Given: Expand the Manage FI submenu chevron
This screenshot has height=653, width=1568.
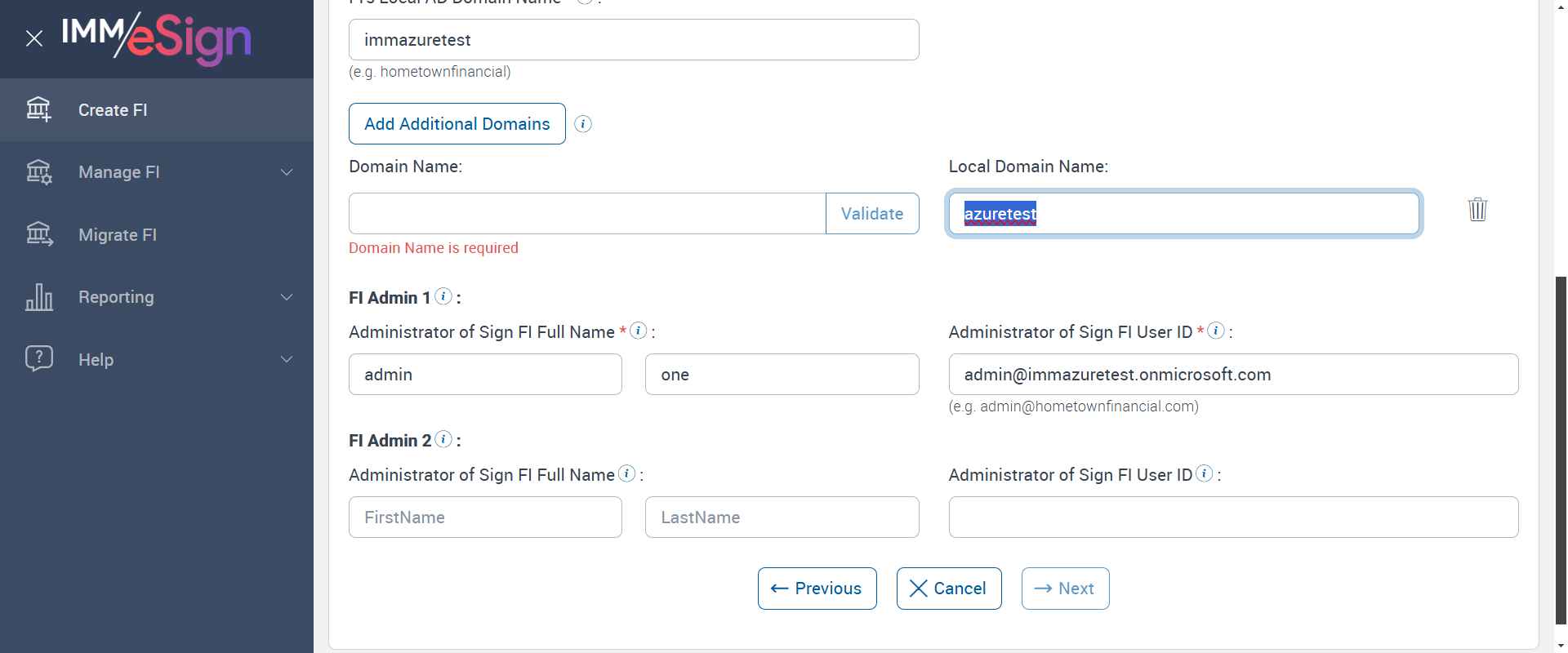Looking at the screenshot, I should coord(287,172).
